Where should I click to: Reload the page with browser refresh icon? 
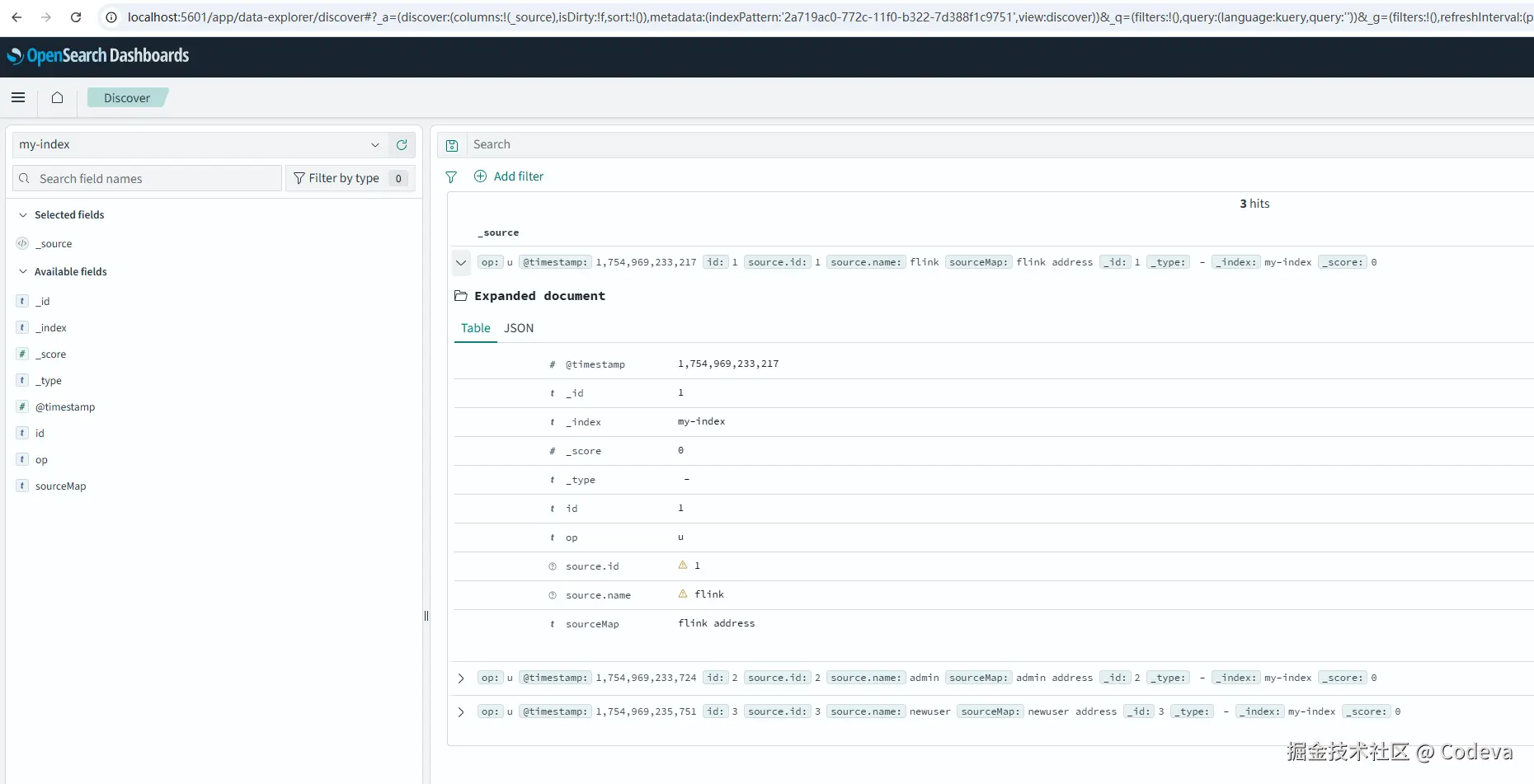coord(76,16)
